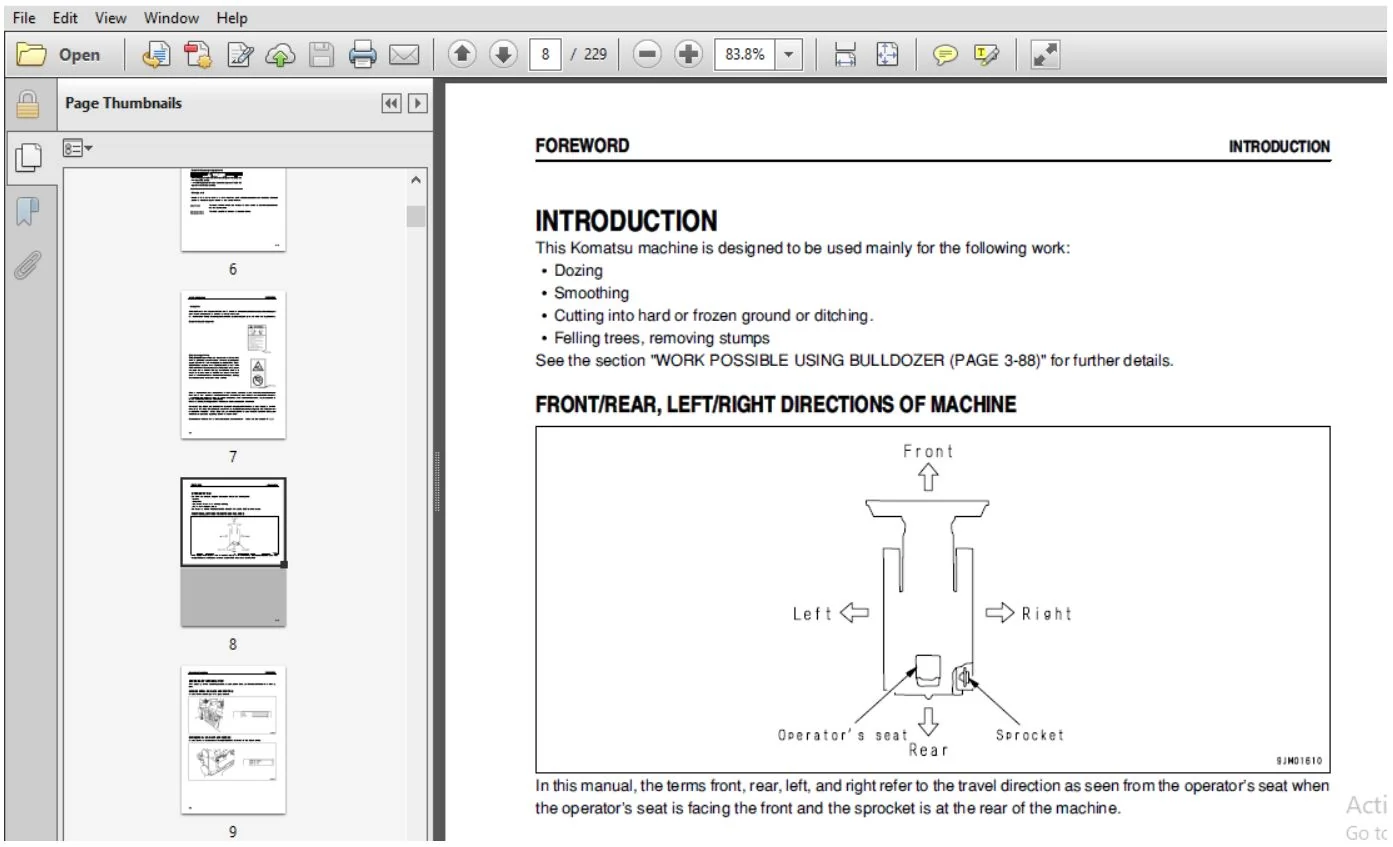Click the Open folder button
Image resolution: width=1393 pixels, height=847 pixels.
[x=60, y=55]
